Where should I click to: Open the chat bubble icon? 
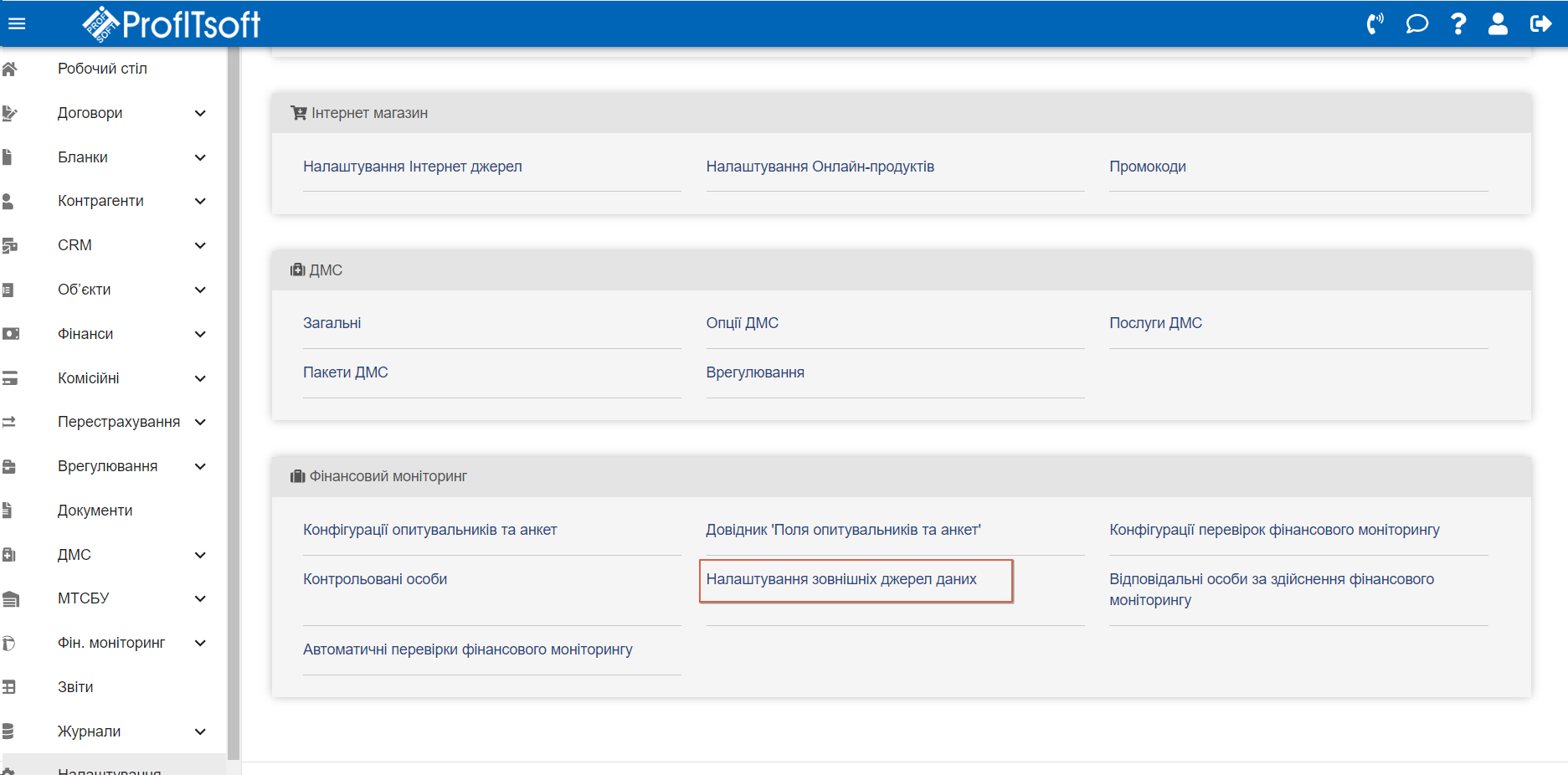[x=1416, y=23]
